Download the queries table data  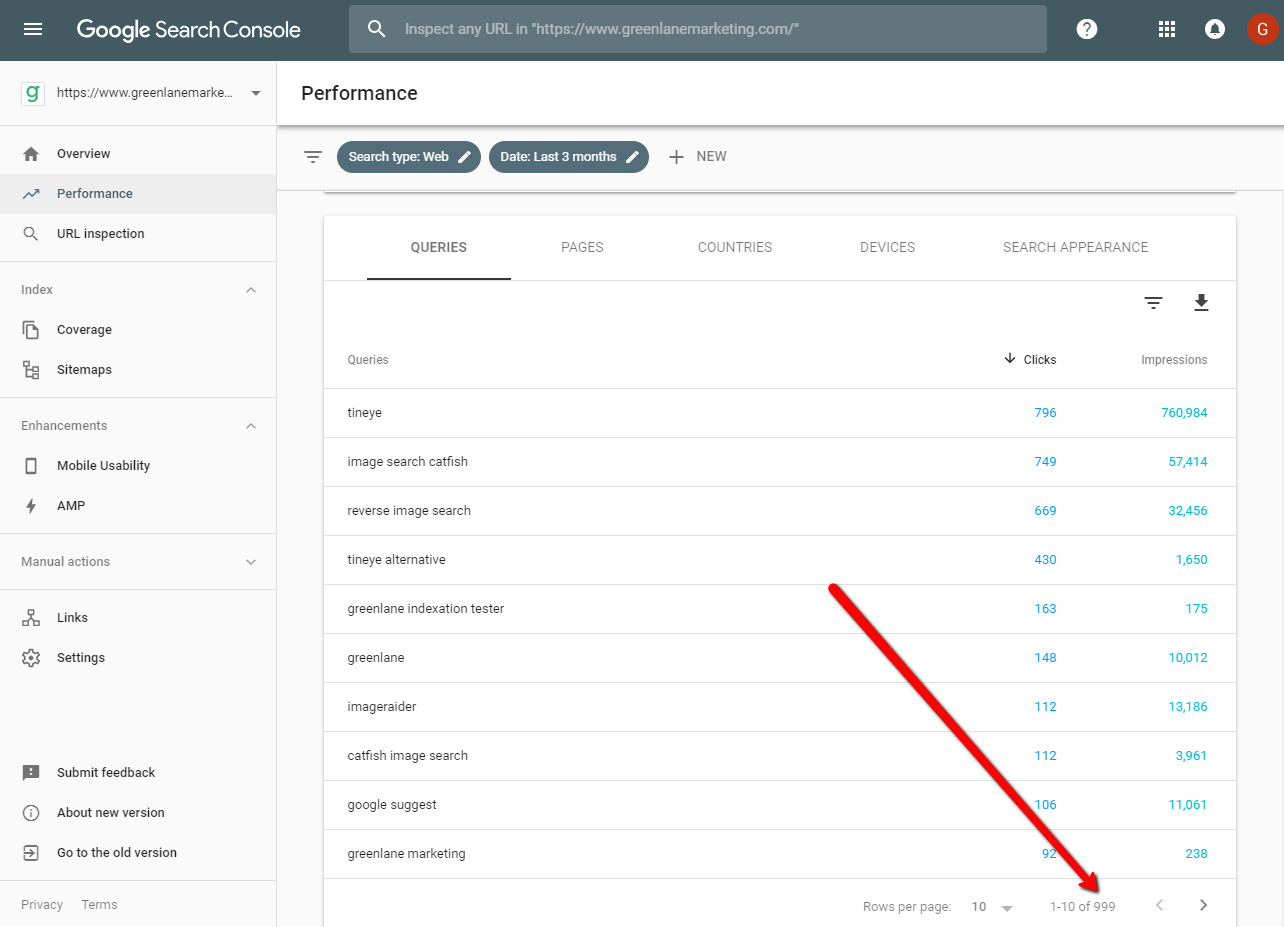point(1201,302)
